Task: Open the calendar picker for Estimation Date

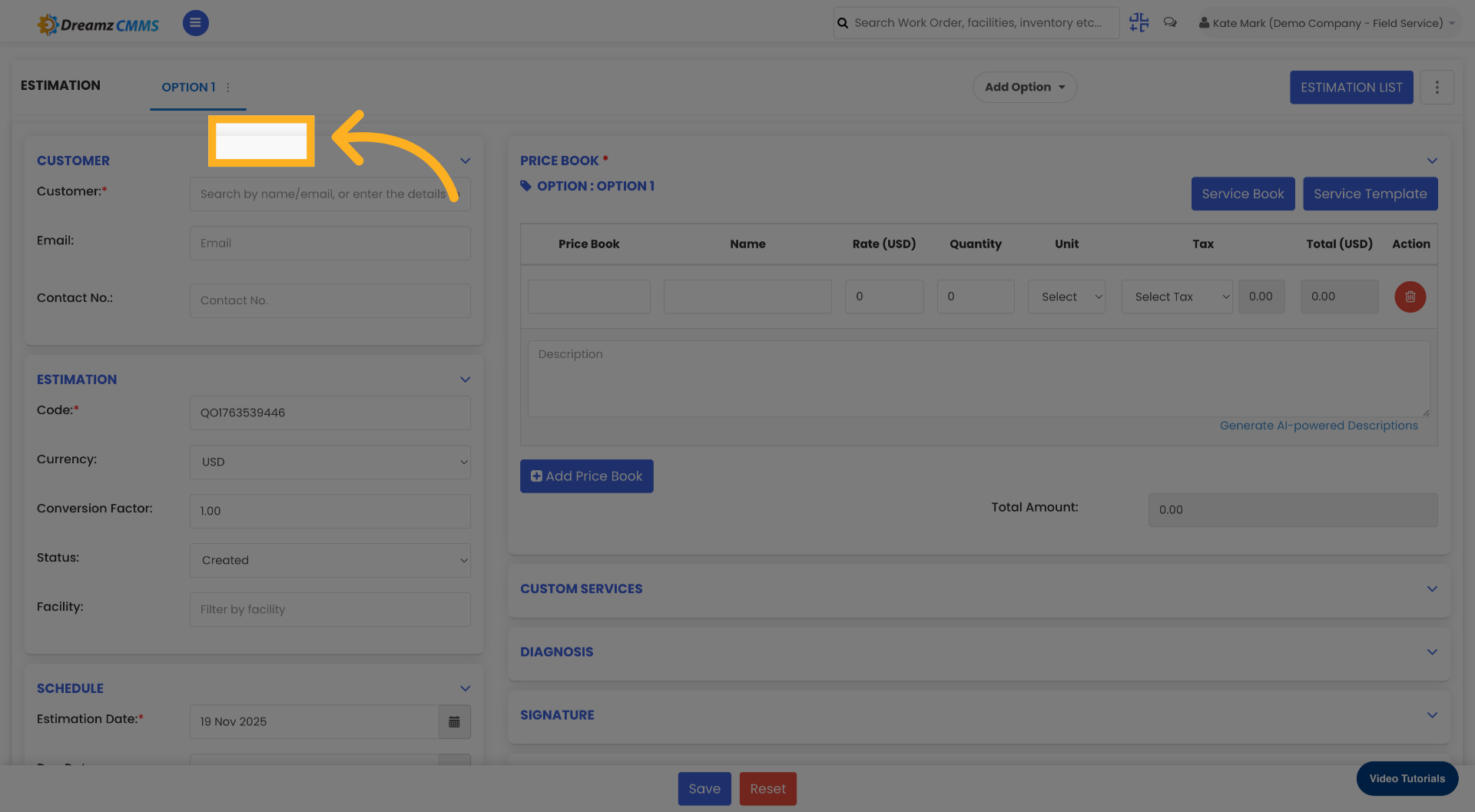Action: click(454, 721)
